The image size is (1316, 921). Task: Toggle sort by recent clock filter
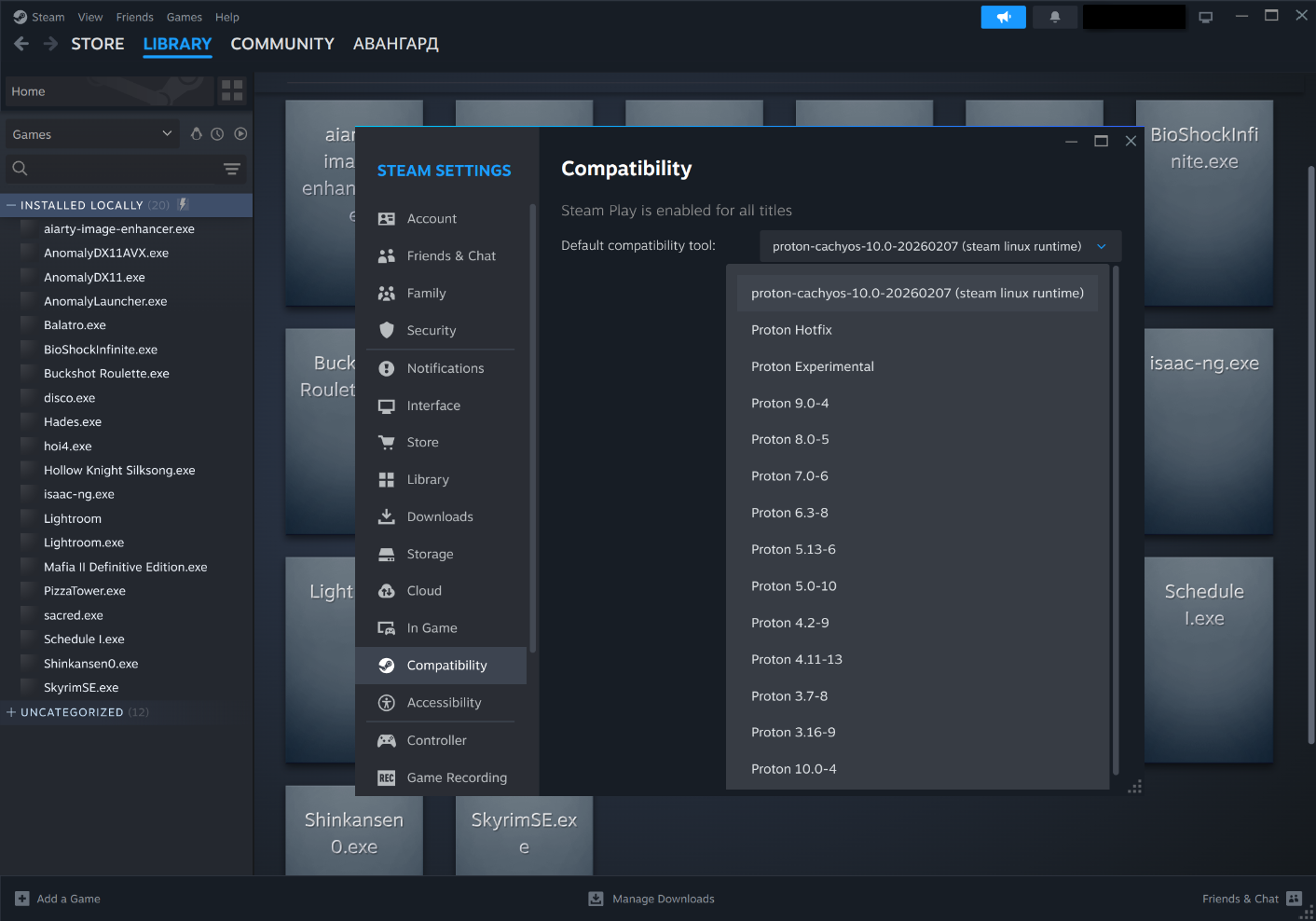[x=217, y=133]
